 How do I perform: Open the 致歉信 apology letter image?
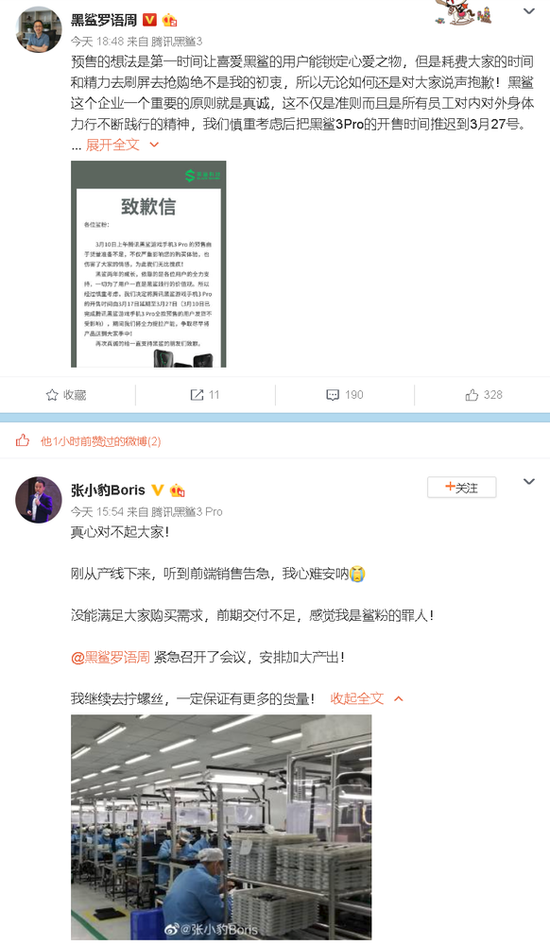click(x=148, y=264)
